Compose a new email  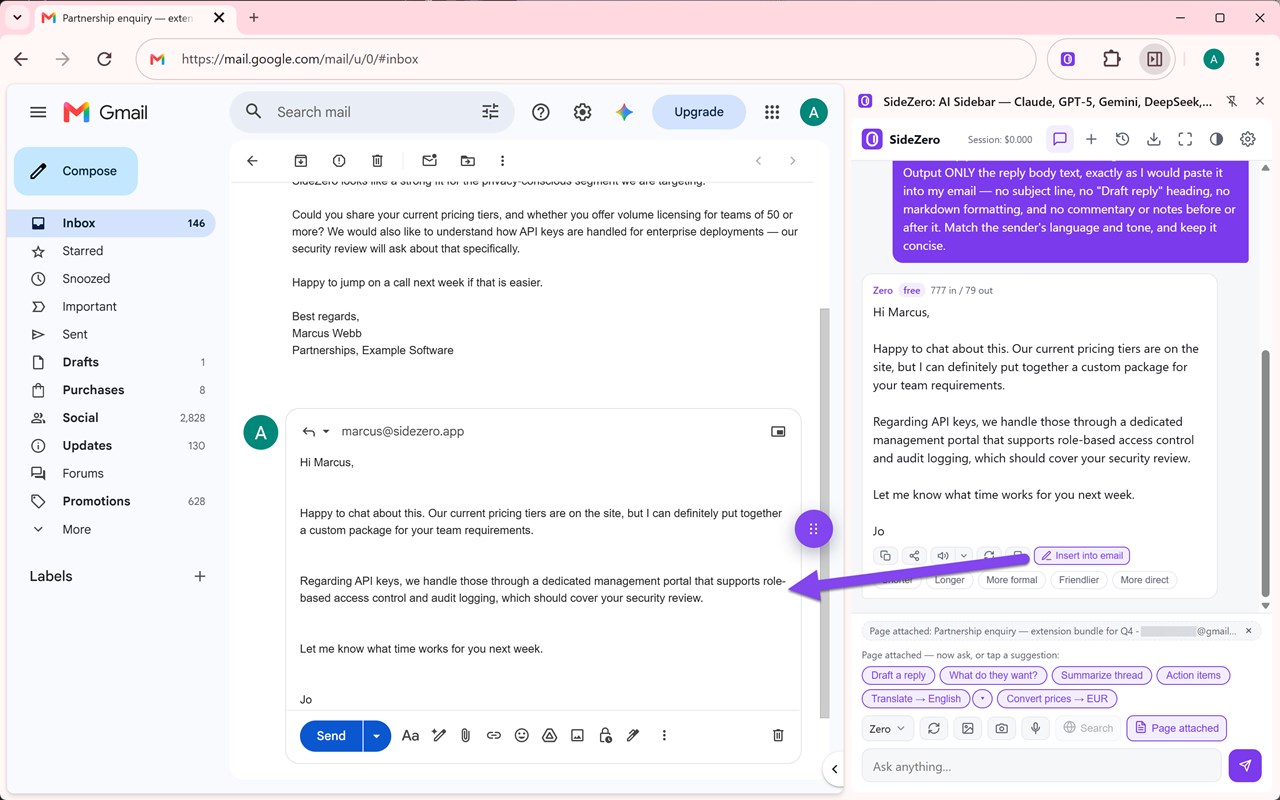point(76,171)
